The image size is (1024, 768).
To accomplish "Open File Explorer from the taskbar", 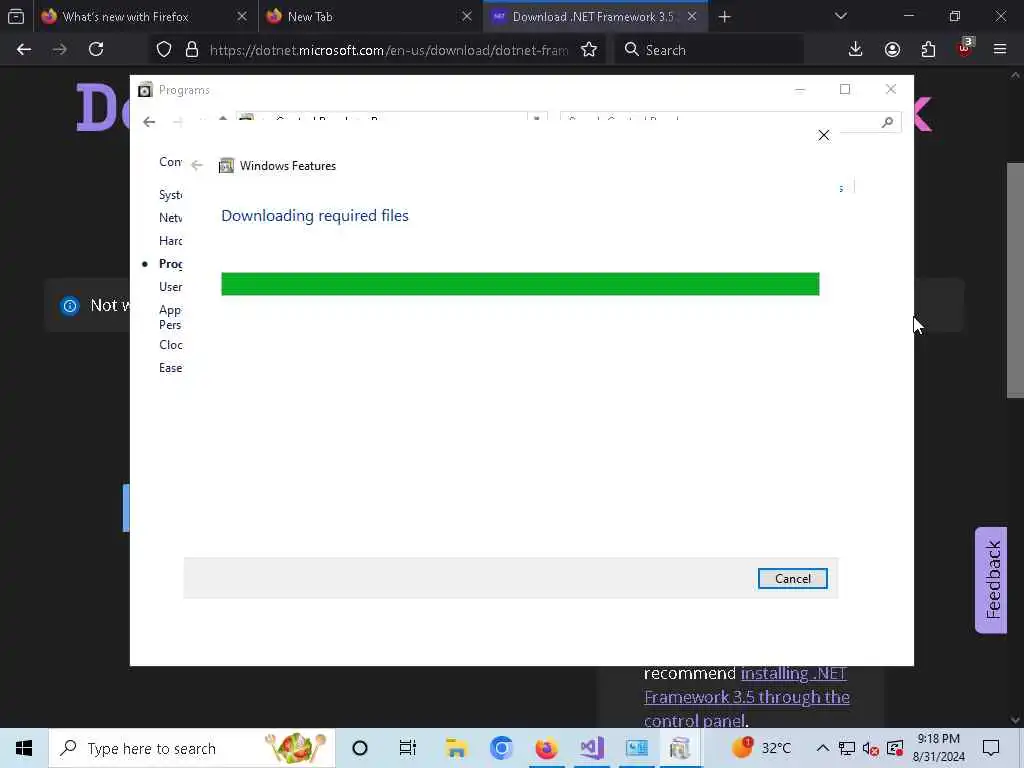I will pos(456,748).
